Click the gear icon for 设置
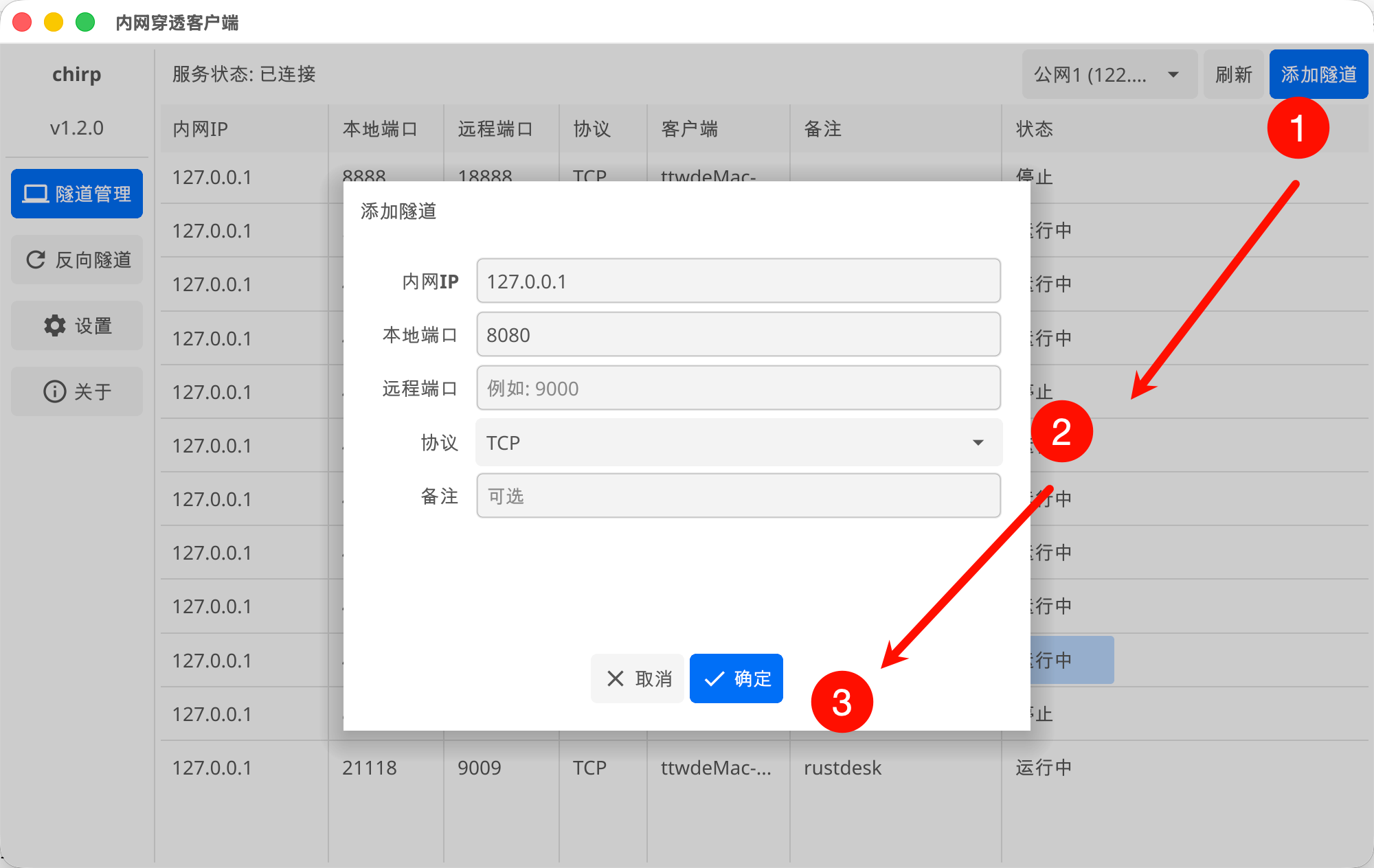Viewport: 1374px width, 868px height. pos(55,325)
